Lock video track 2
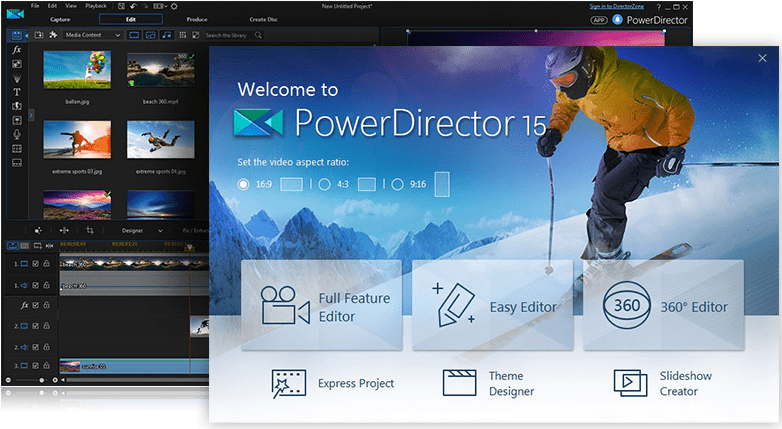The width and height of the screenshot is (782, 429). [46, 326]
